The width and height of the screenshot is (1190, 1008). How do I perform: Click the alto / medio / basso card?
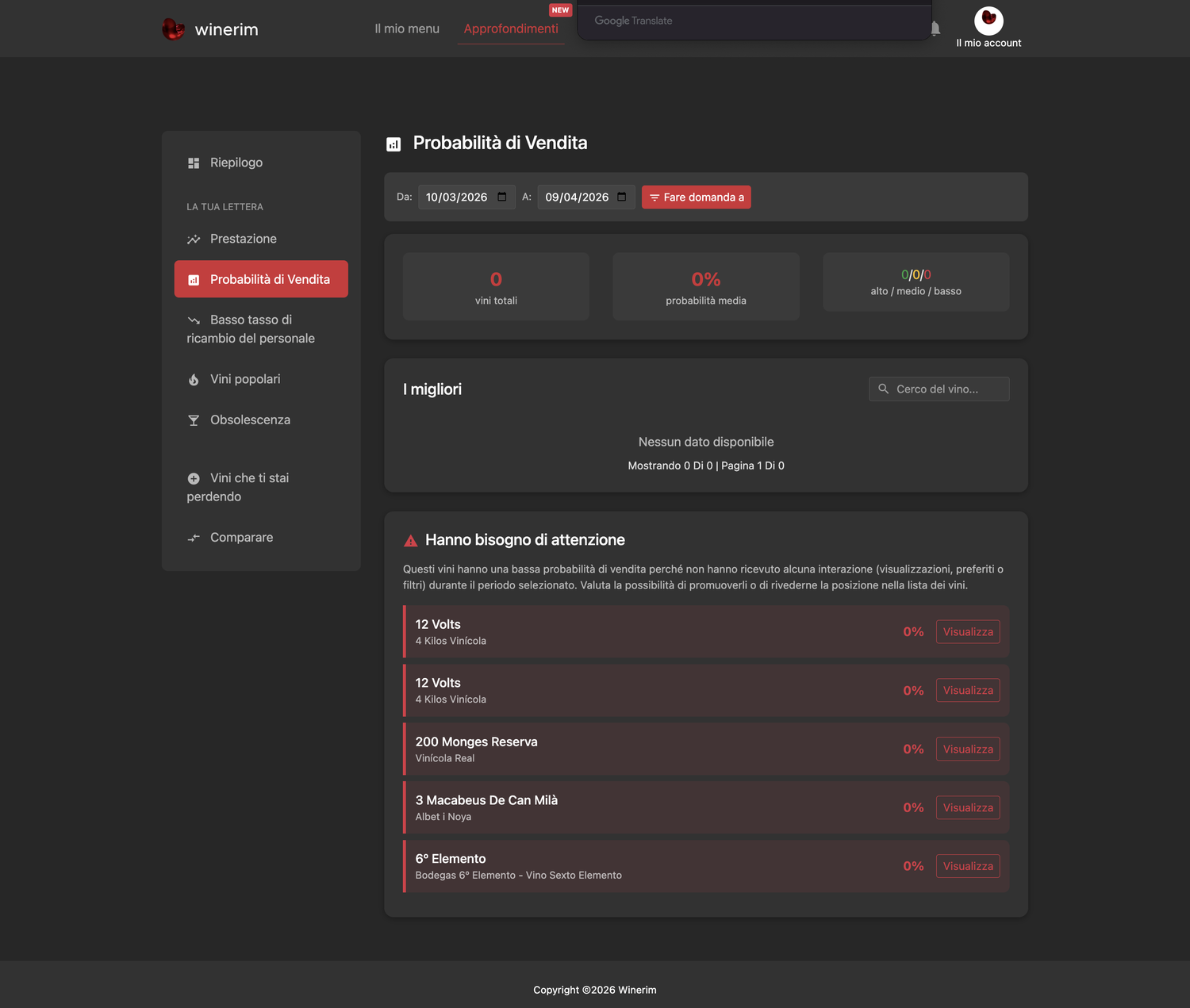(916, 282)
